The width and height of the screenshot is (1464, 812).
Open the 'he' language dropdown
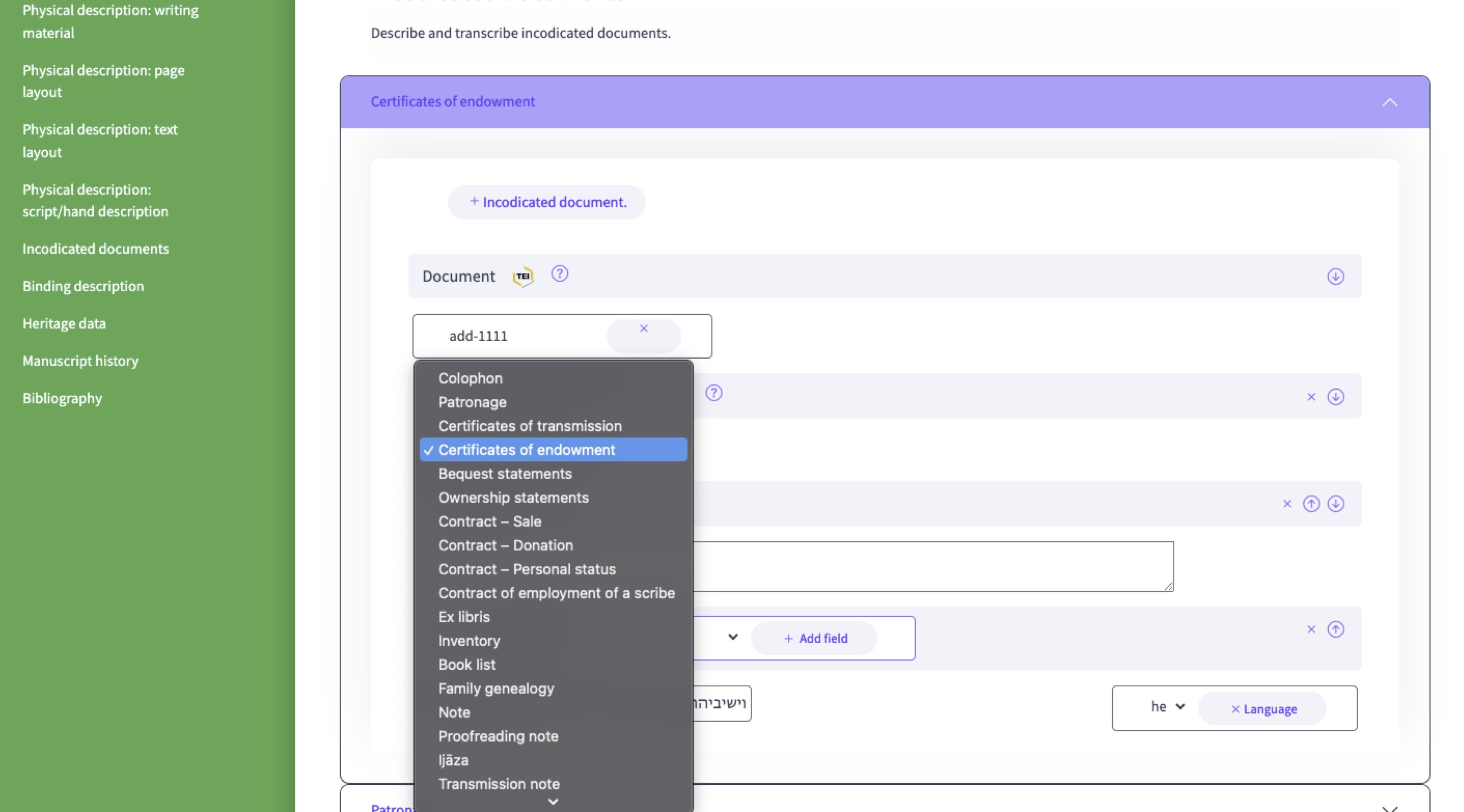tap(1167, 707)
